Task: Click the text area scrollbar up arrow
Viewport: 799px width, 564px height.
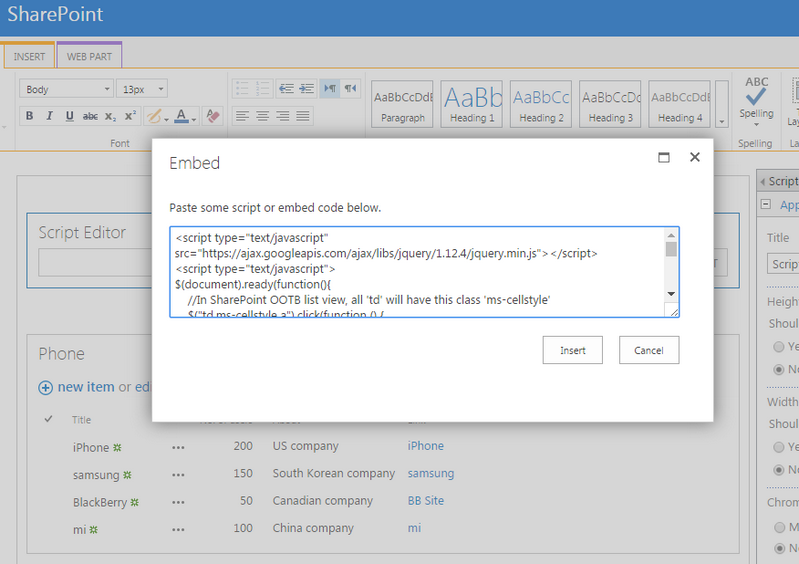Action: coord(671,235)
